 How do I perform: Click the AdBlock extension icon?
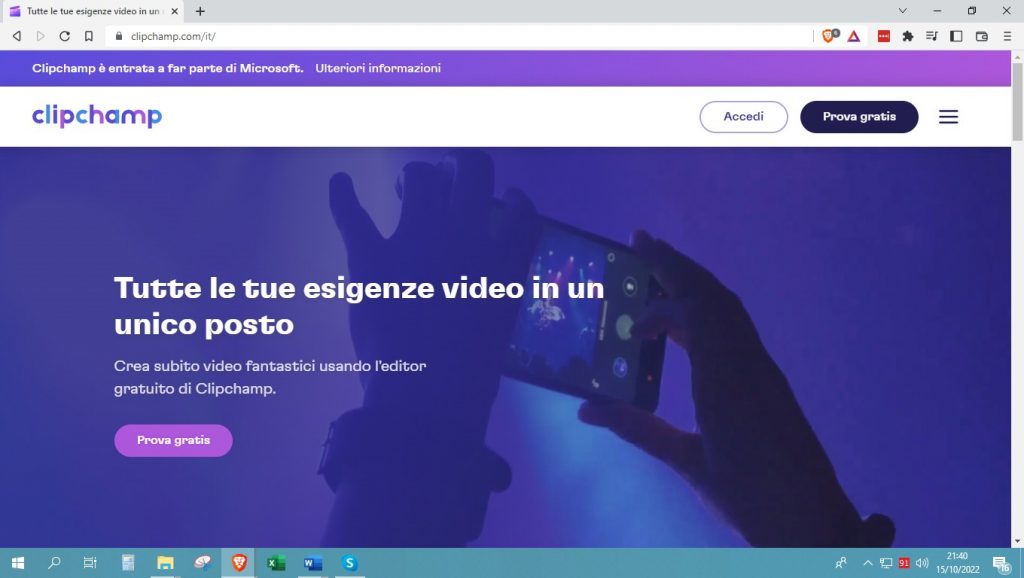point(884,35)
